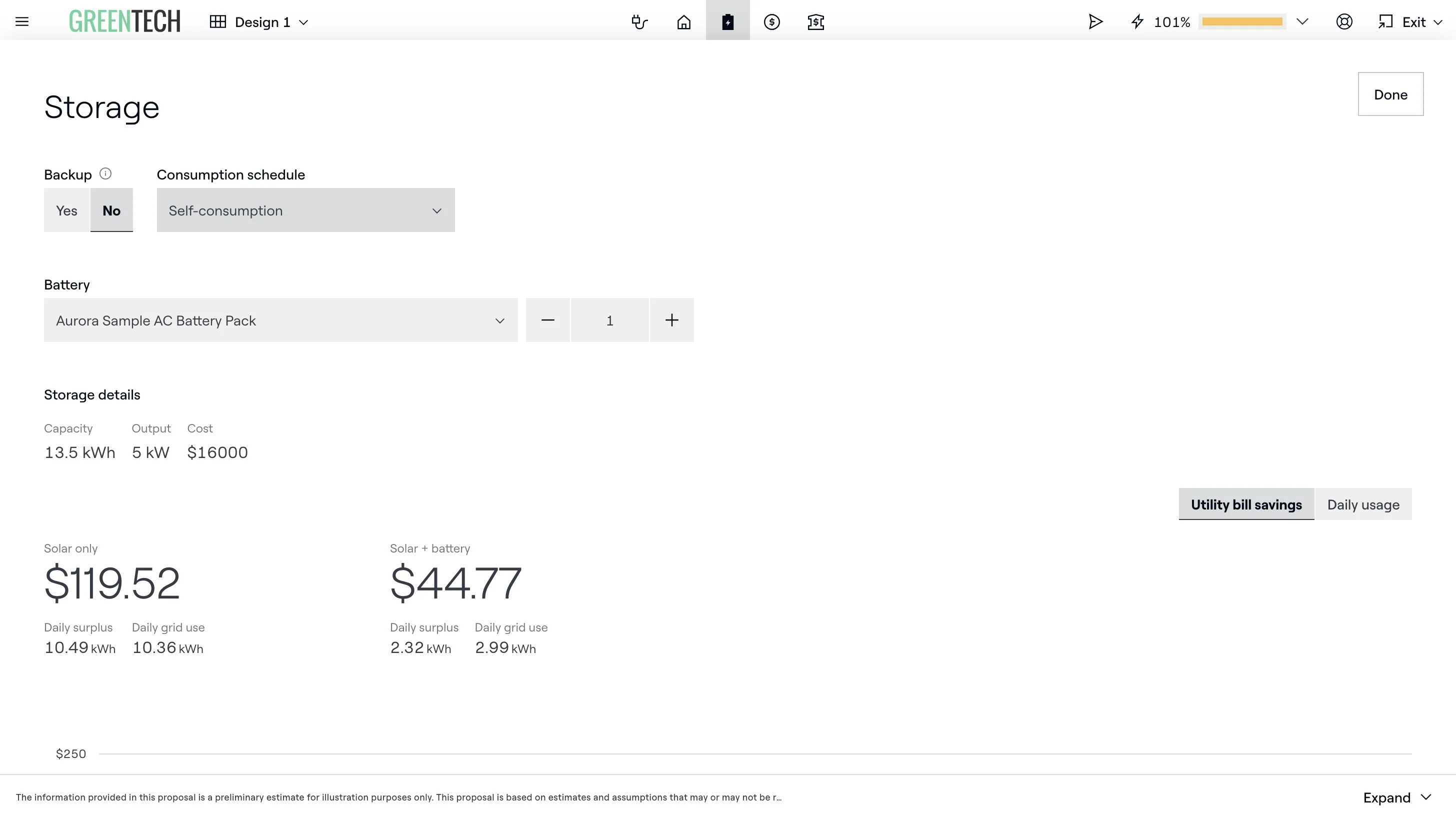
Task: Open the dollar pricing icon
Action: click(772, 22)
